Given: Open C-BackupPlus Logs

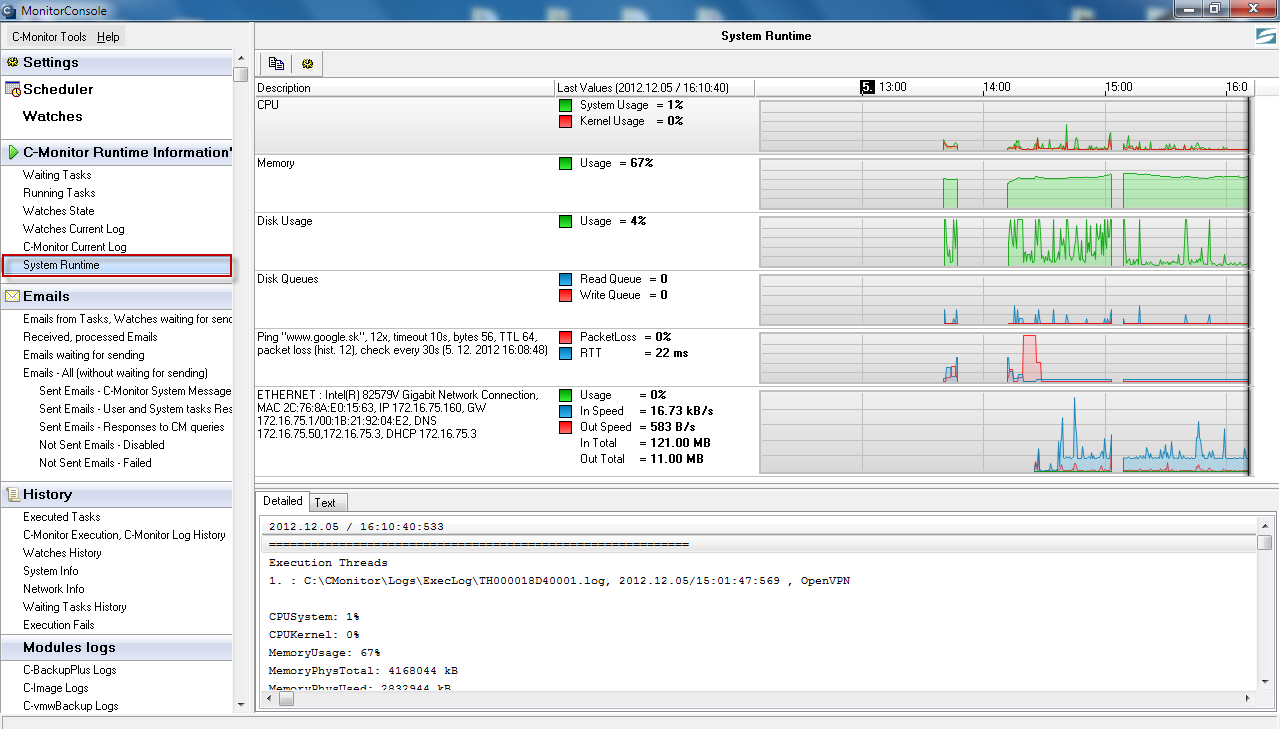Looking at the screenshot, I should 70,670.
